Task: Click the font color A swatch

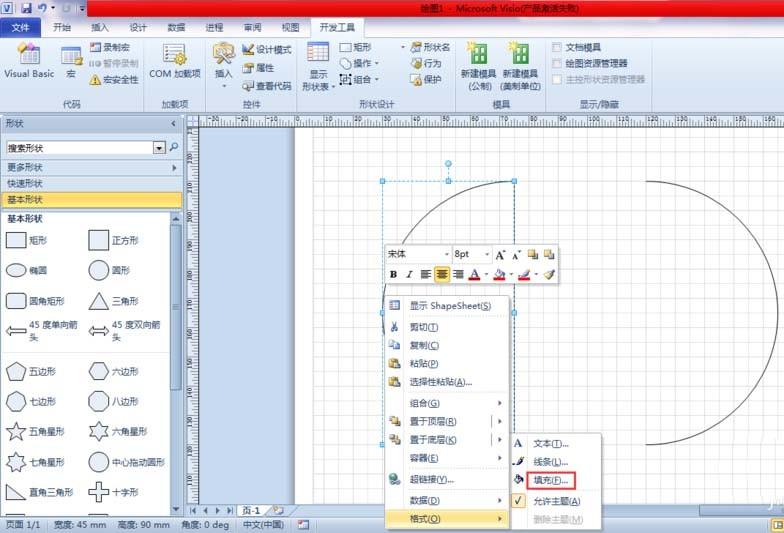Action: pyautogui.click(x=474, y=274)
